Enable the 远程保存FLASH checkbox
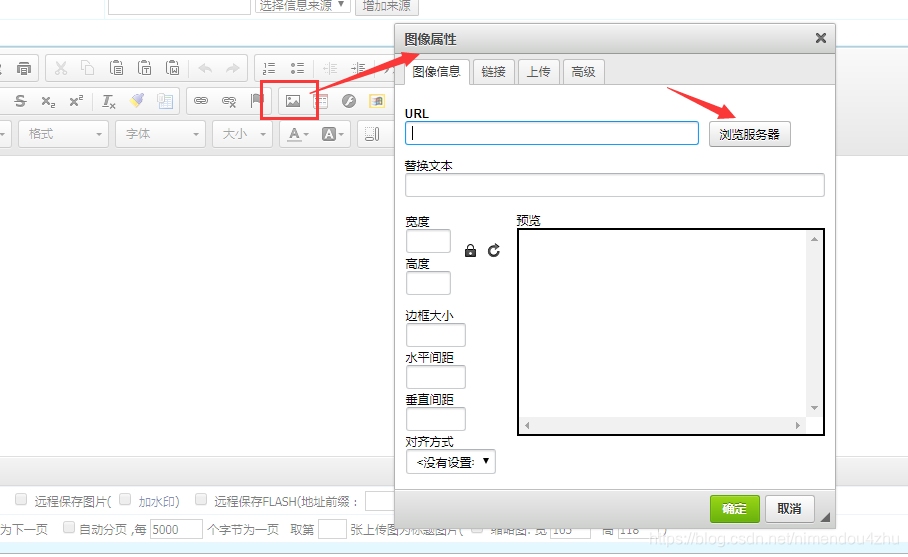 point(201,499)
